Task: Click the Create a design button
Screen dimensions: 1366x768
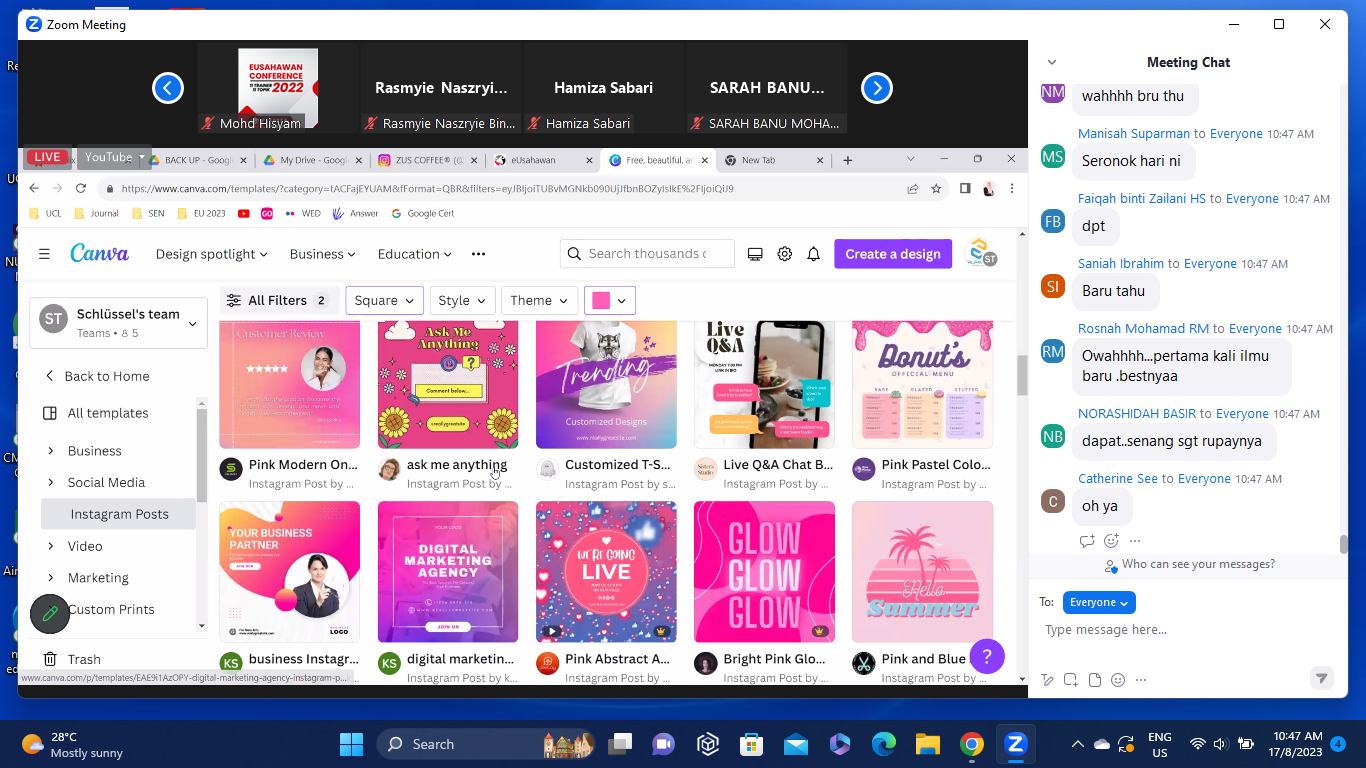Action: [x=892, y=254]
